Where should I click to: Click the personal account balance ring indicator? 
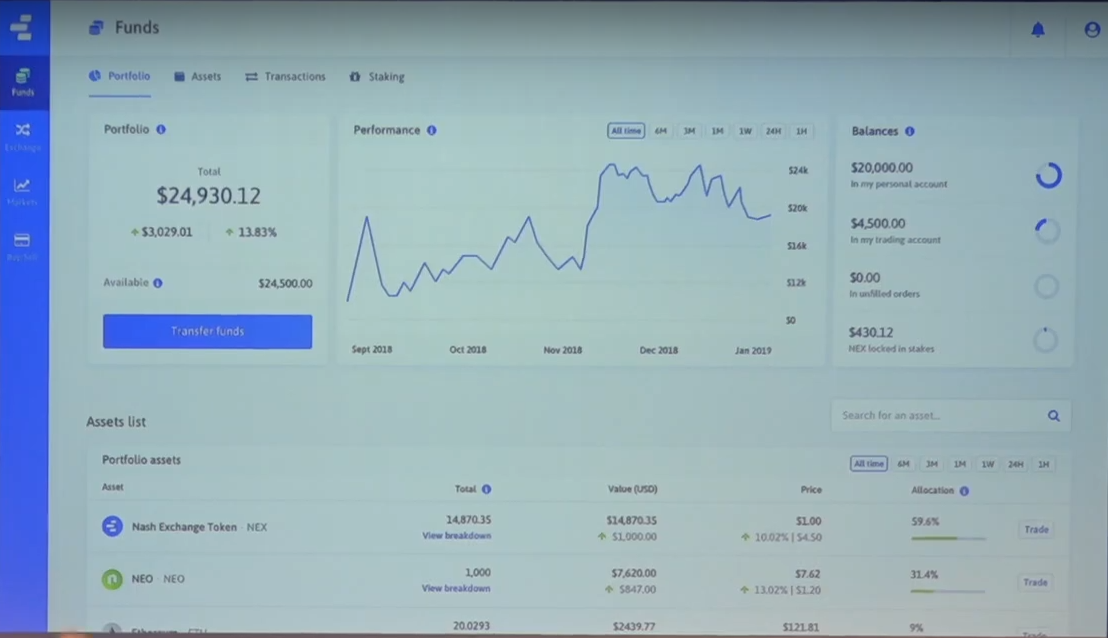tap(1049, 175)
